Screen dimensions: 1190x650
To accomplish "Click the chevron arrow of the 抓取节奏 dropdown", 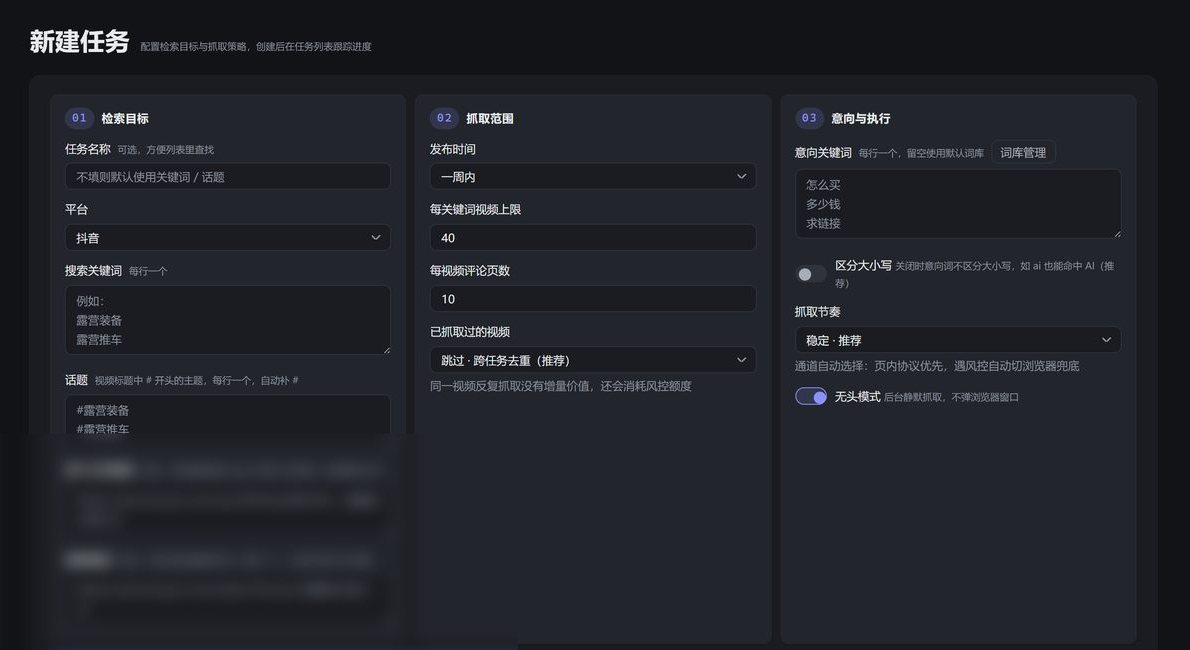I will (1106, 339).
